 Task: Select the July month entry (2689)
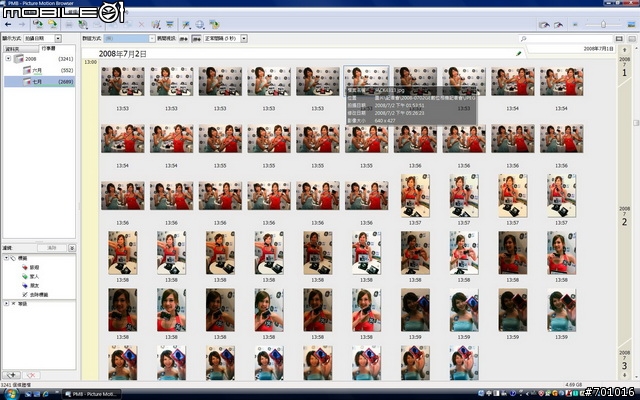tap(40, 82)
